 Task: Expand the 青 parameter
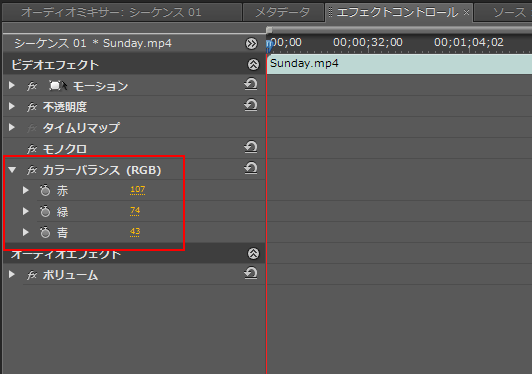[26, 232]
